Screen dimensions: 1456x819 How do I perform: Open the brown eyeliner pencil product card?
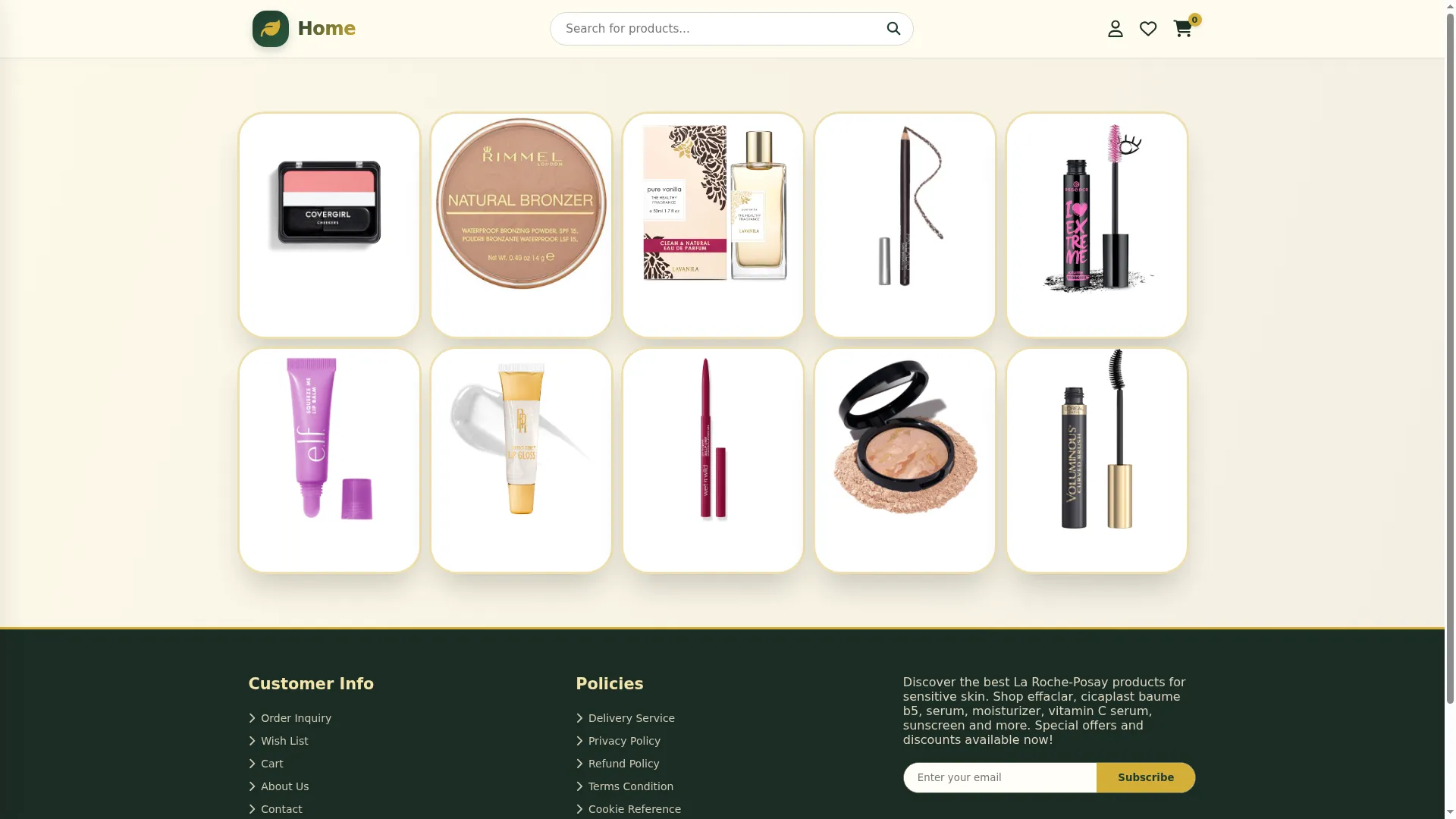[x=905, y=225]
